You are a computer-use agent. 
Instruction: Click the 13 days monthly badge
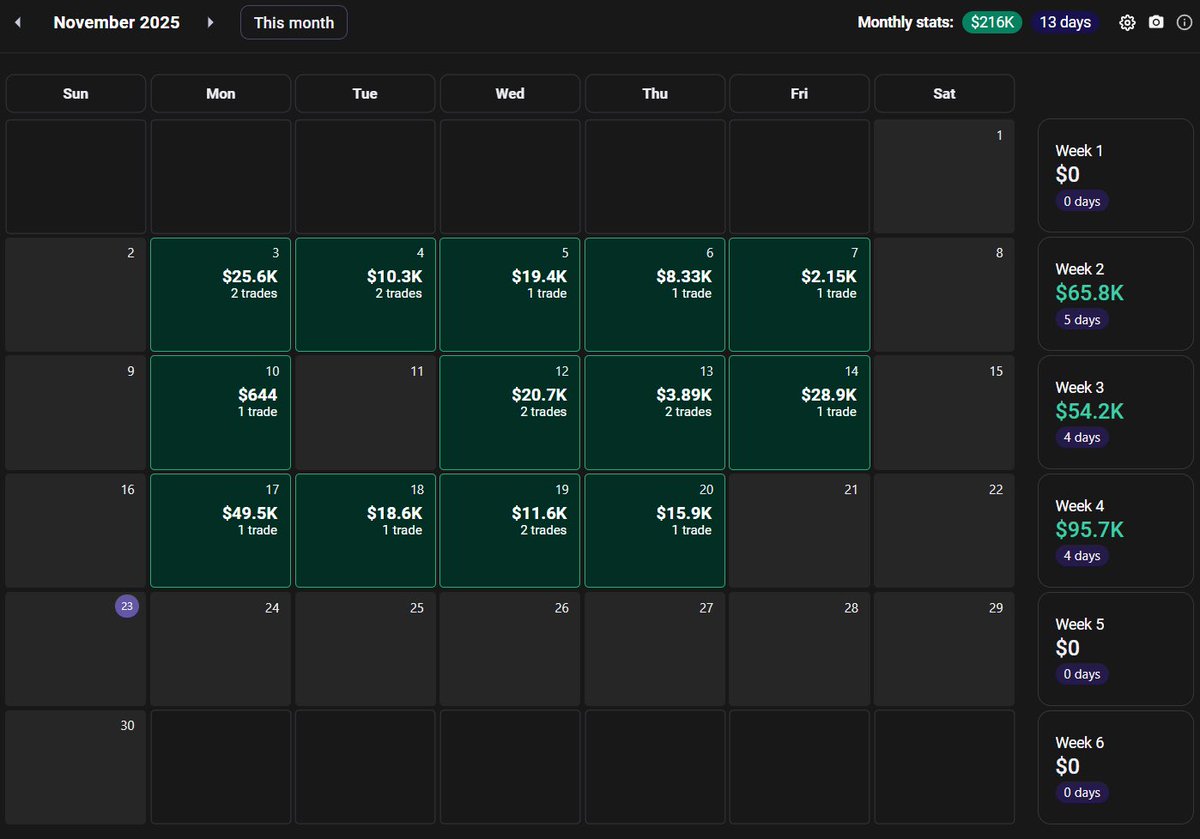tap(1065, 22)
